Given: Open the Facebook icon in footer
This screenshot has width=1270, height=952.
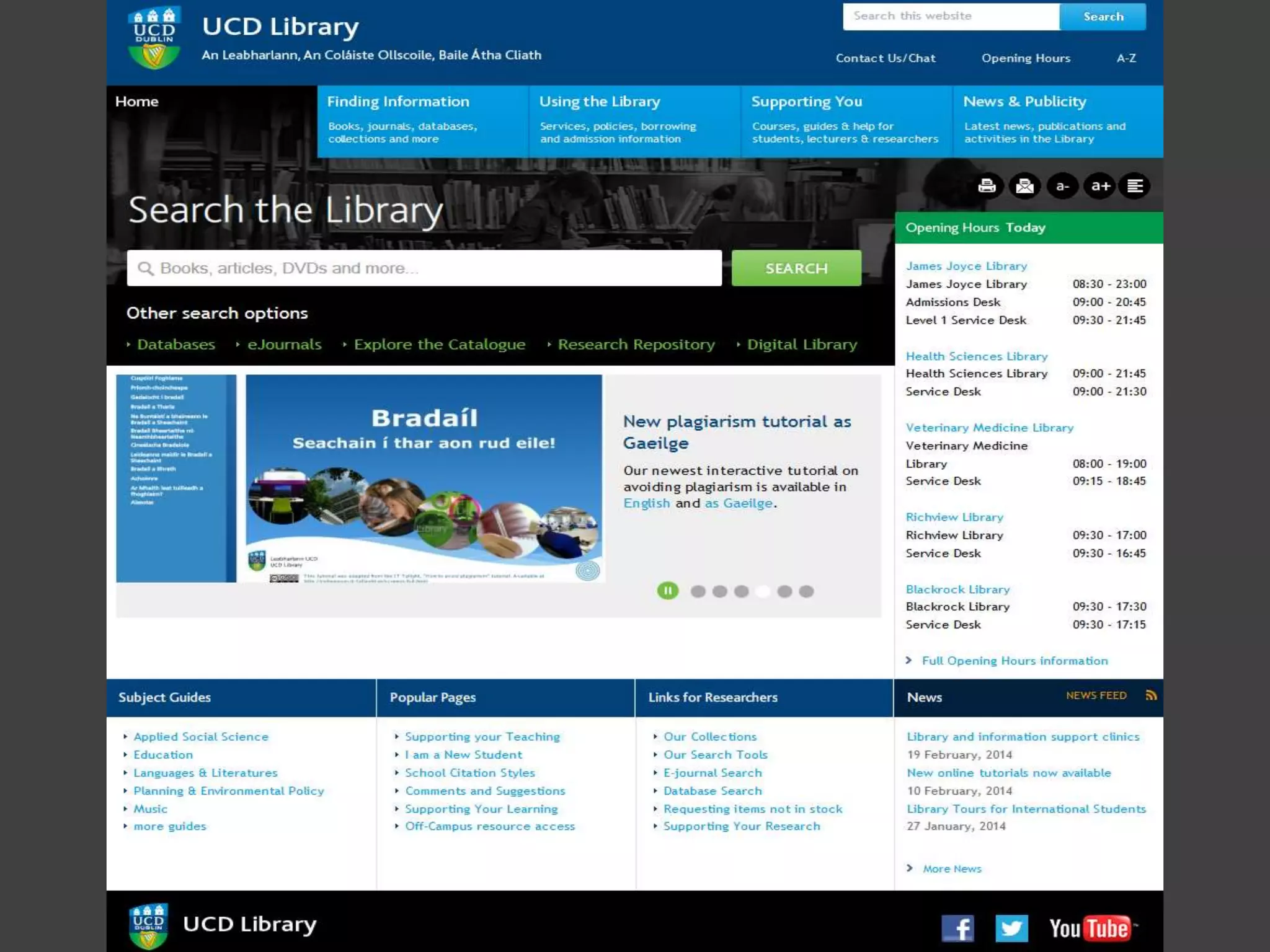Looking at the screenshot, I should pyautogui.click(x=957, y=928).
